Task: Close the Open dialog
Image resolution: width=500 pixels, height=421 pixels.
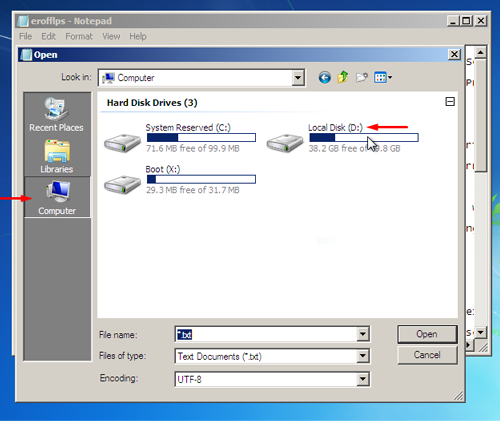Action: point(454,54)
